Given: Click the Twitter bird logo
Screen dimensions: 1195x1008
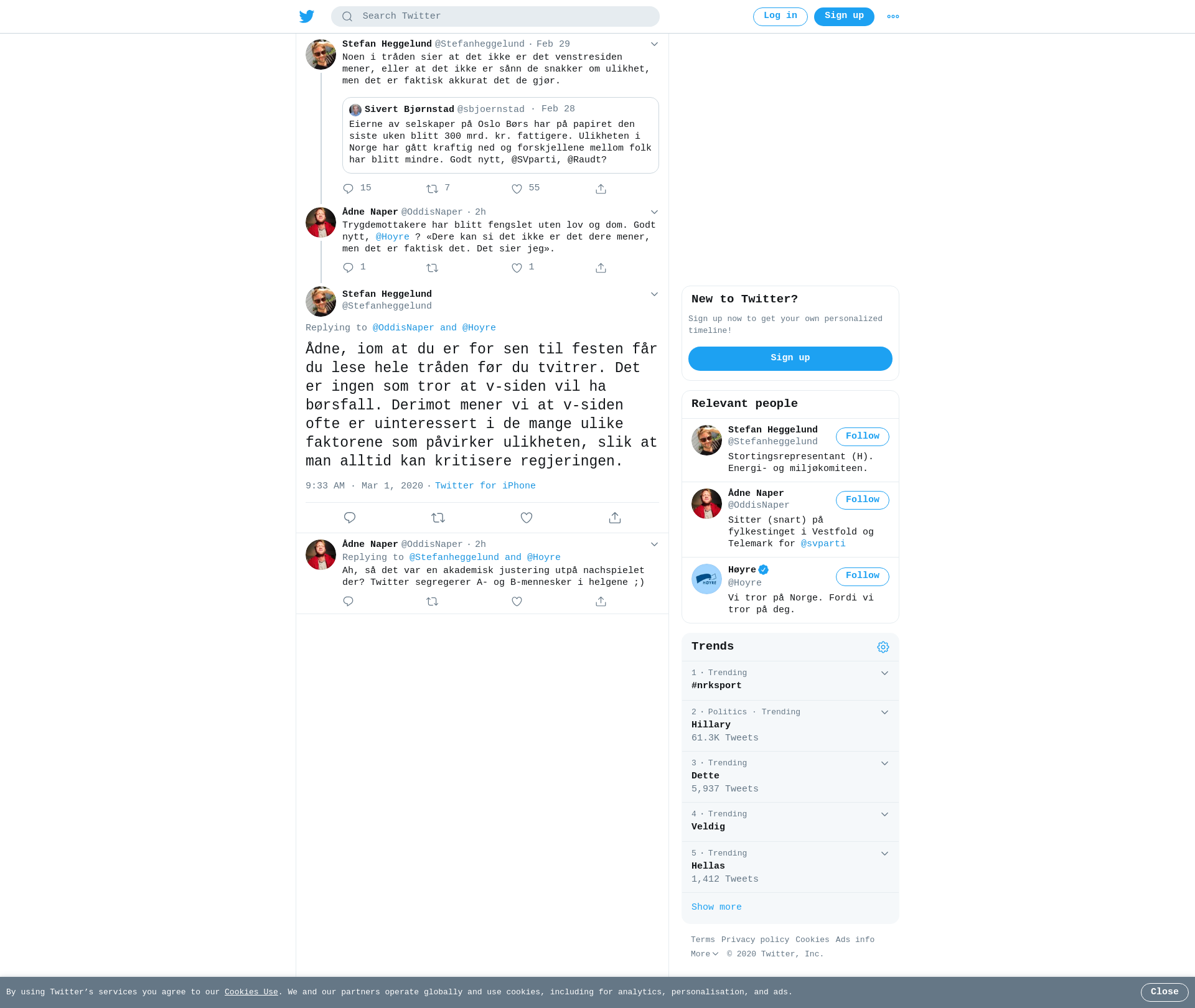Looking at the screenshot, I should [x=307, y=16].
